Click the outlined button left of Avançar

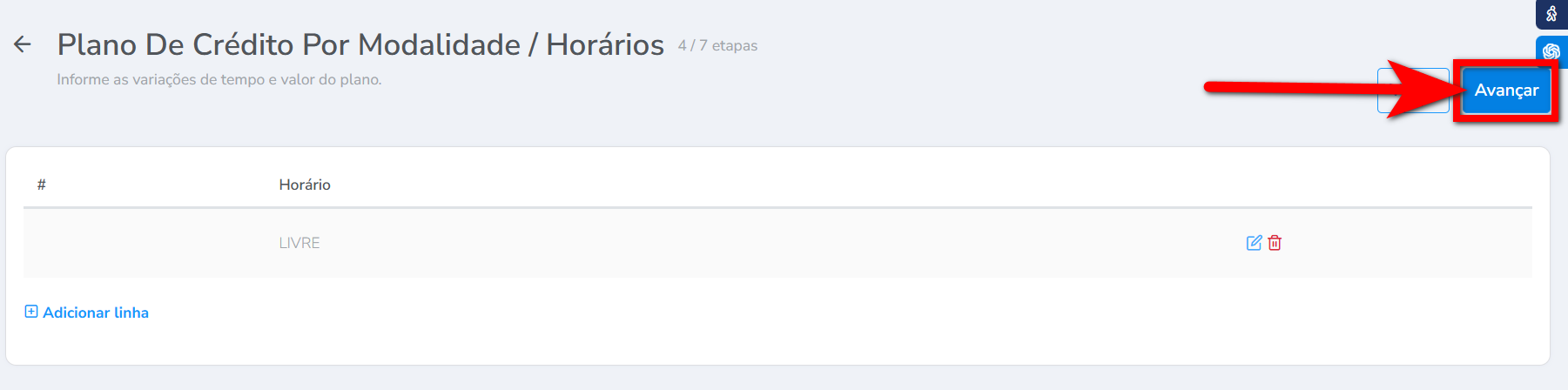tap(1413, 91)
